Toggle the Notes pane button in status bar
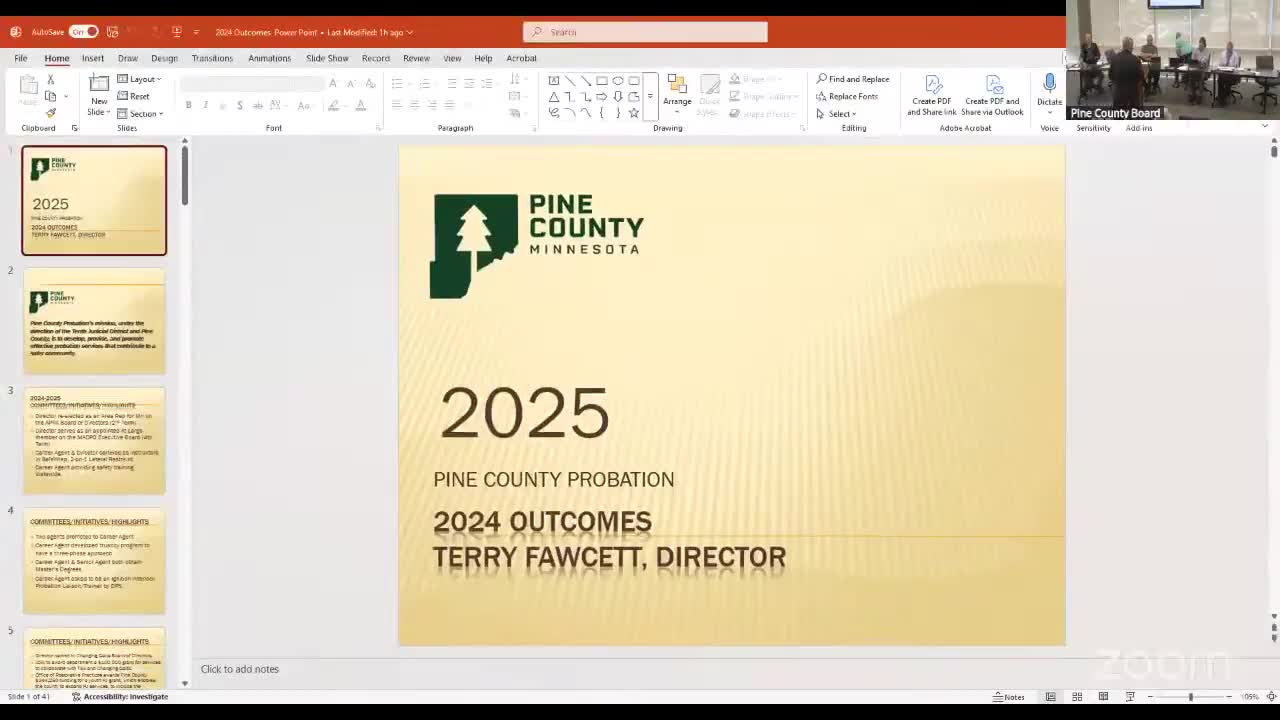The image size is (1280, 720). (x=1009, y=697)
